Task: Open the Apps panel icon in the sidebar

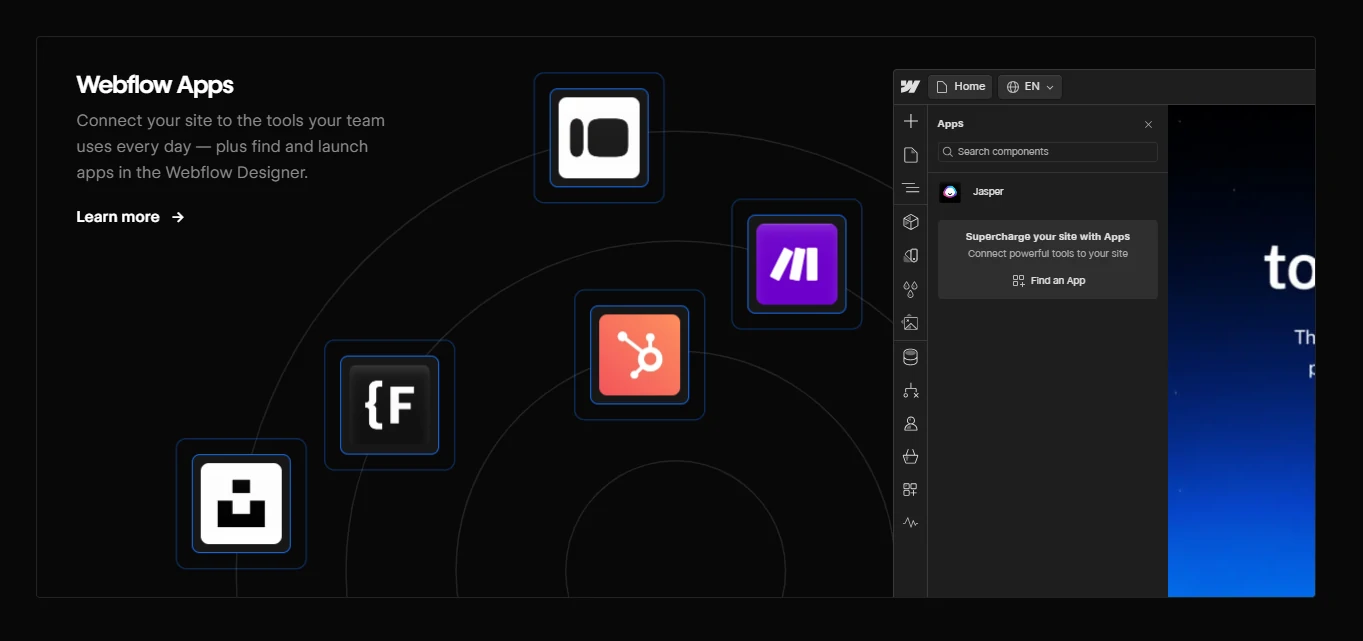Action: pyautogui.click(x=910, y=490)
